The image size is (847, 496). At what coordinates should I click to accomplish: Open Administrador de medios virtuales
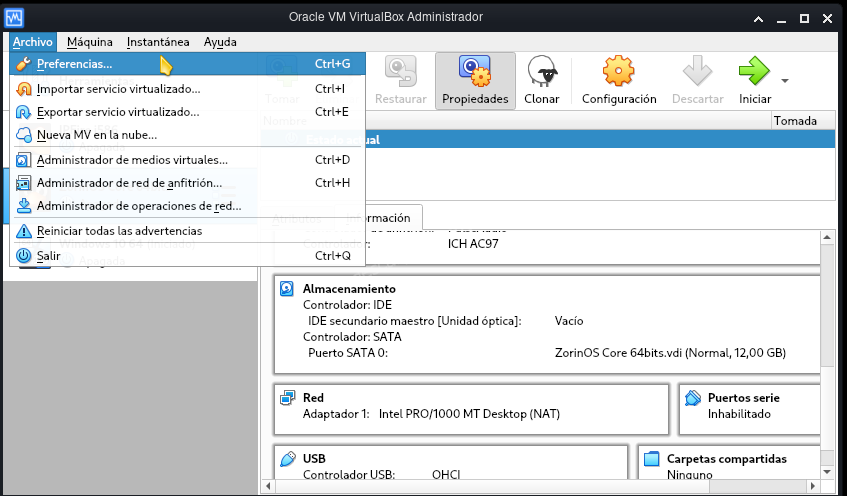click(187, 160)
